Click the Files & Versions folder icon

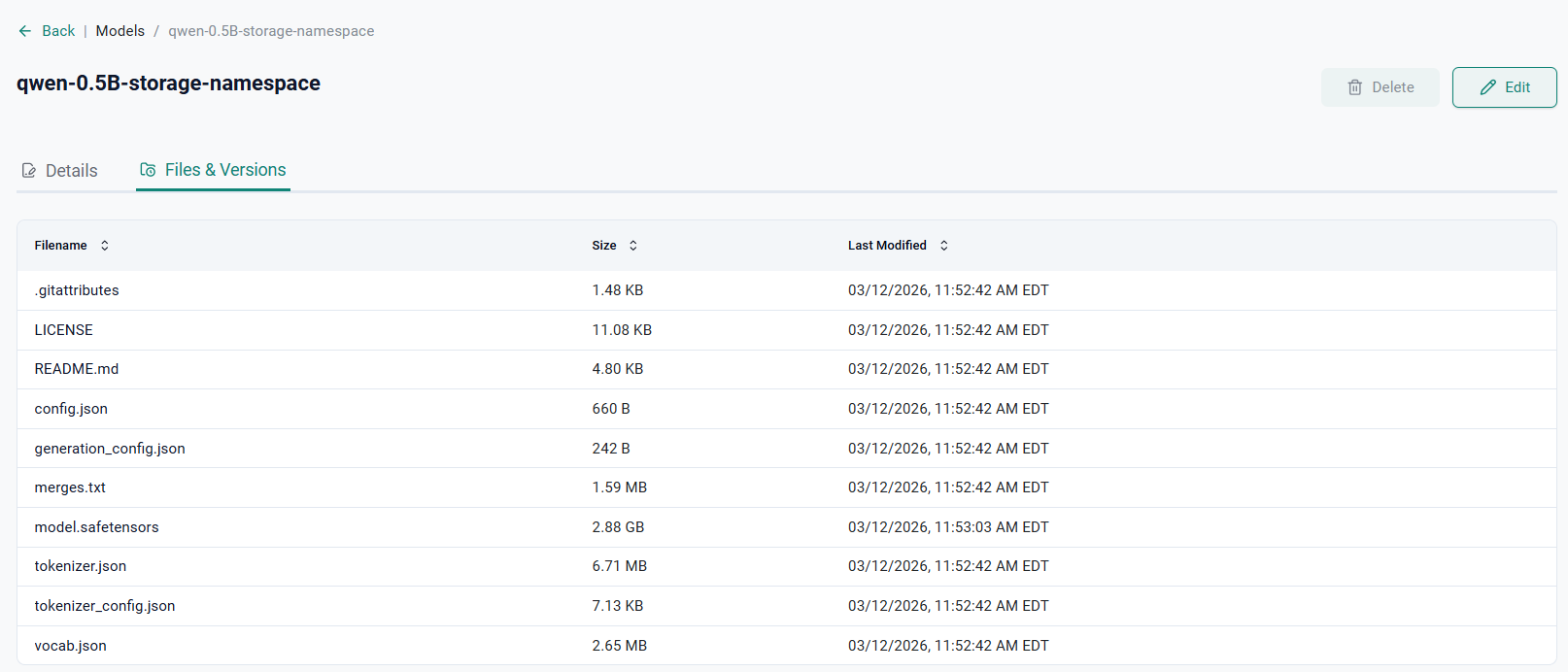point(148,170)
